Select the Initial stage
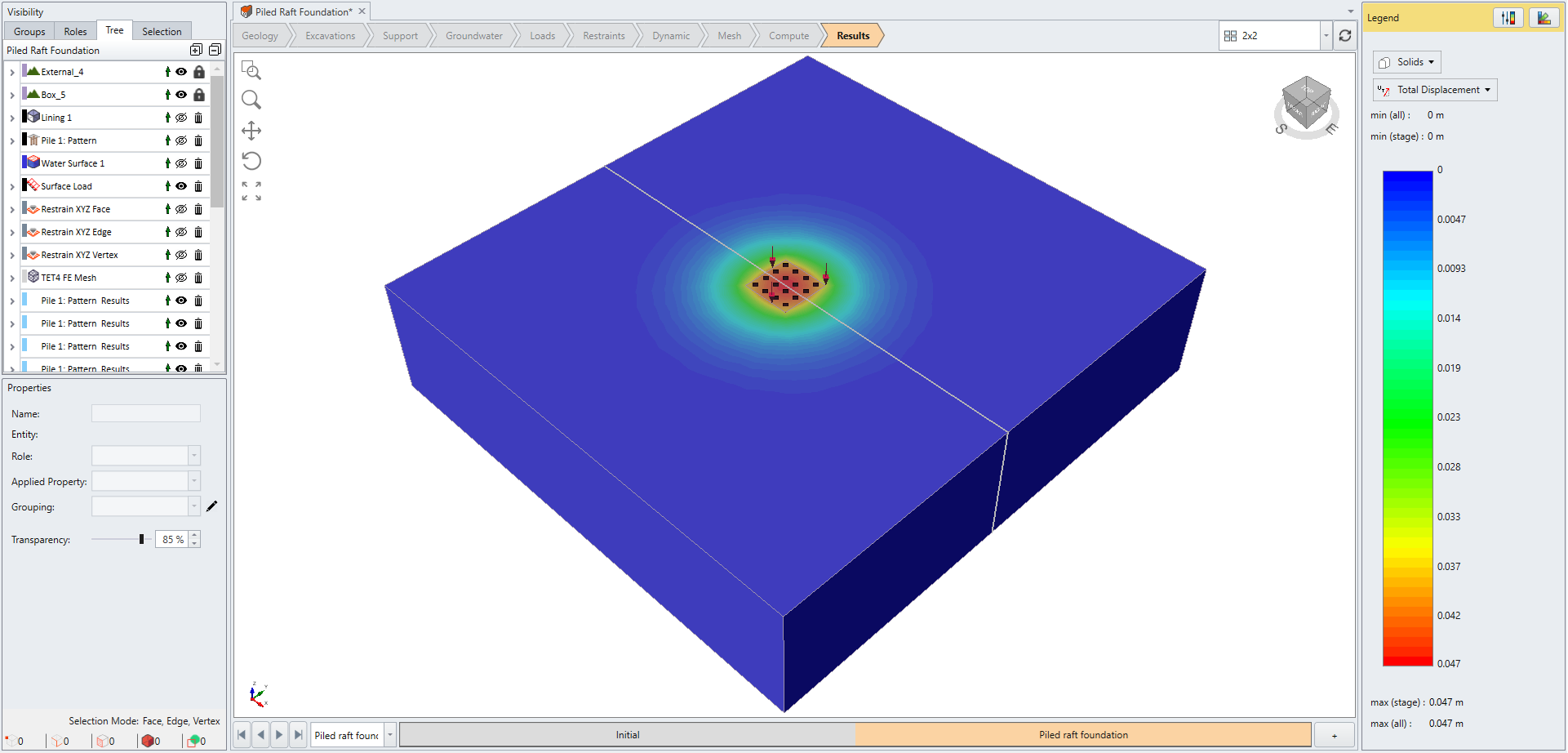 tap(628, 735)
